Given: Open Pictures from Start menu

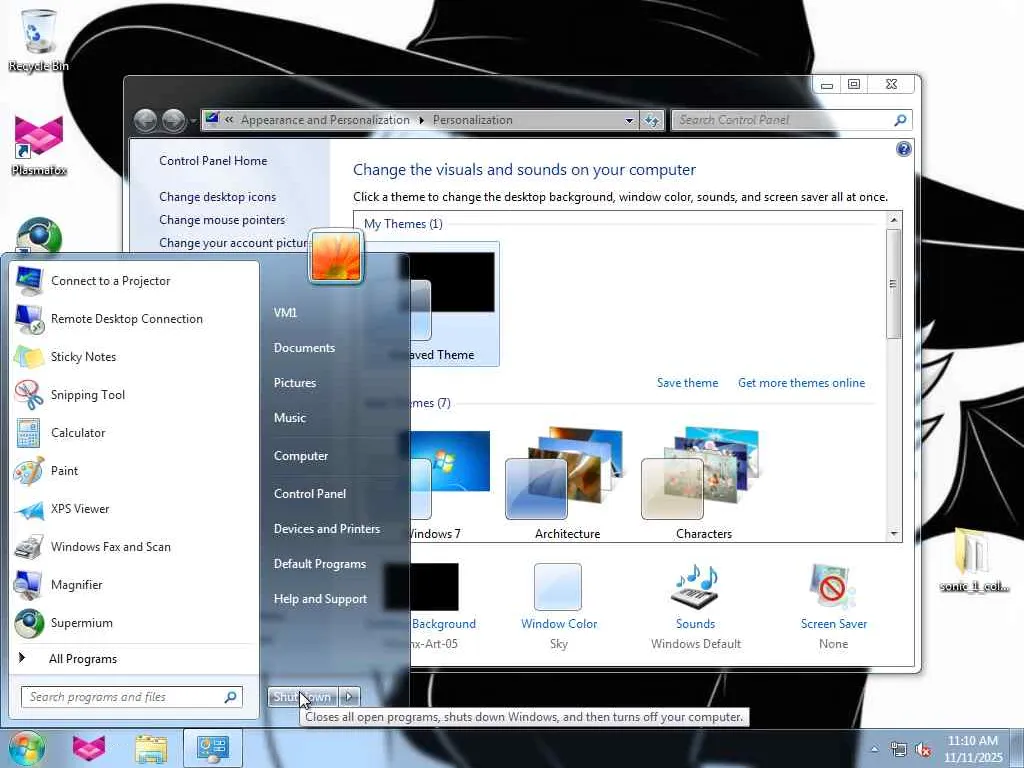Looking at the screenshot, I should 295,383.
